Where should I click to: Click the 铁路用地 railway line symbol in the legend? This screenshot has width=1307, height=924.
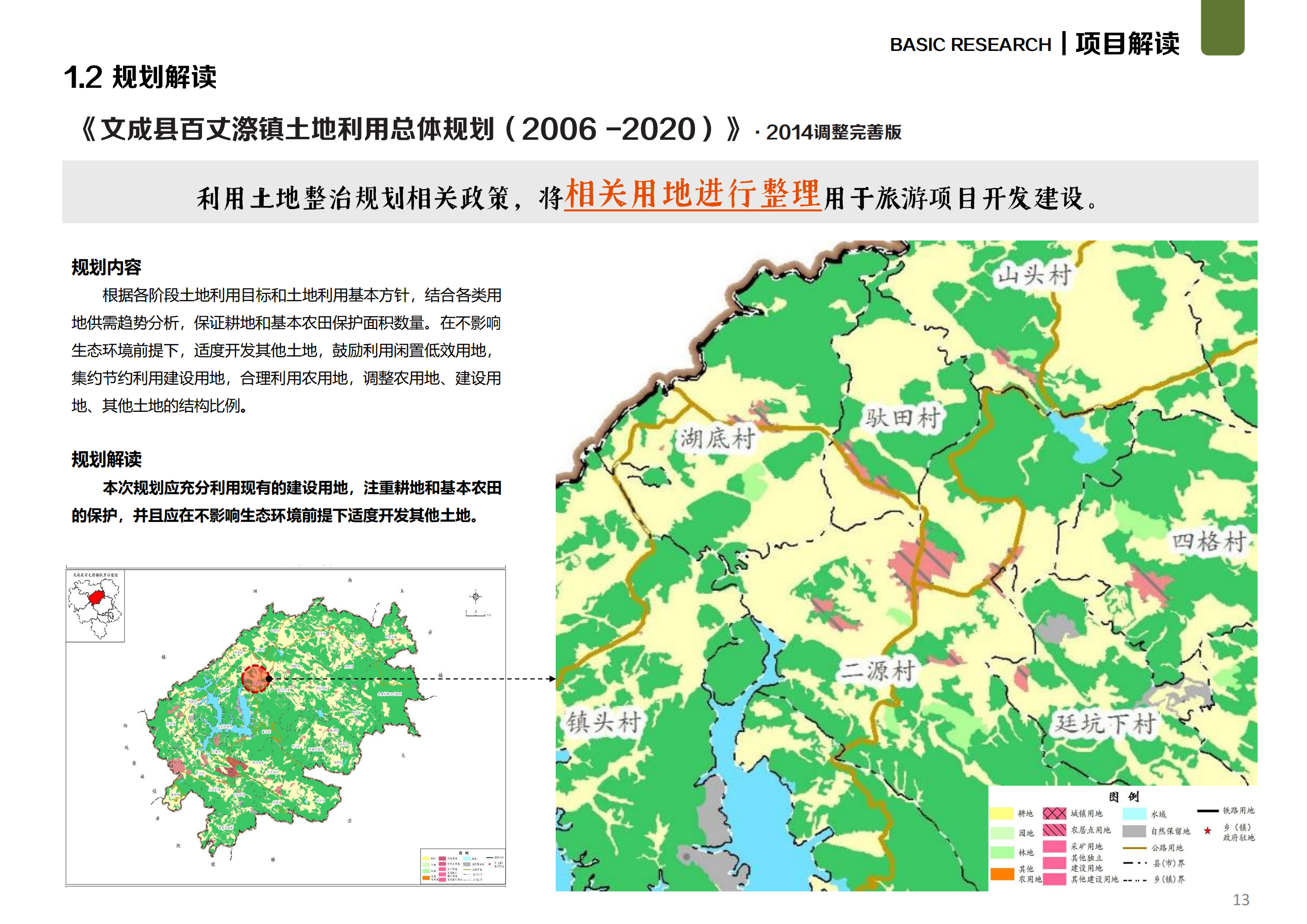(1209, 811)
